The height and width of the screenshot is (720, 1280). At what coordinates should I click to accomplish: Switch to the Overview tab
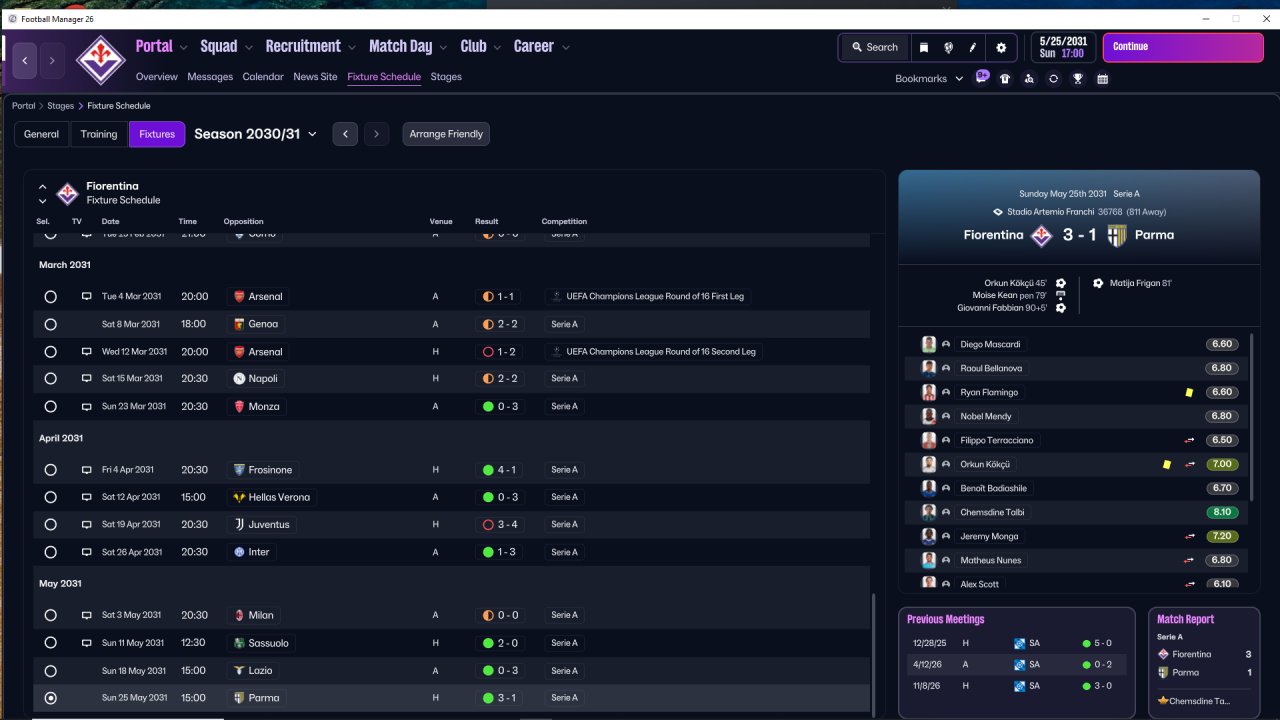click(x=157, y=77)
